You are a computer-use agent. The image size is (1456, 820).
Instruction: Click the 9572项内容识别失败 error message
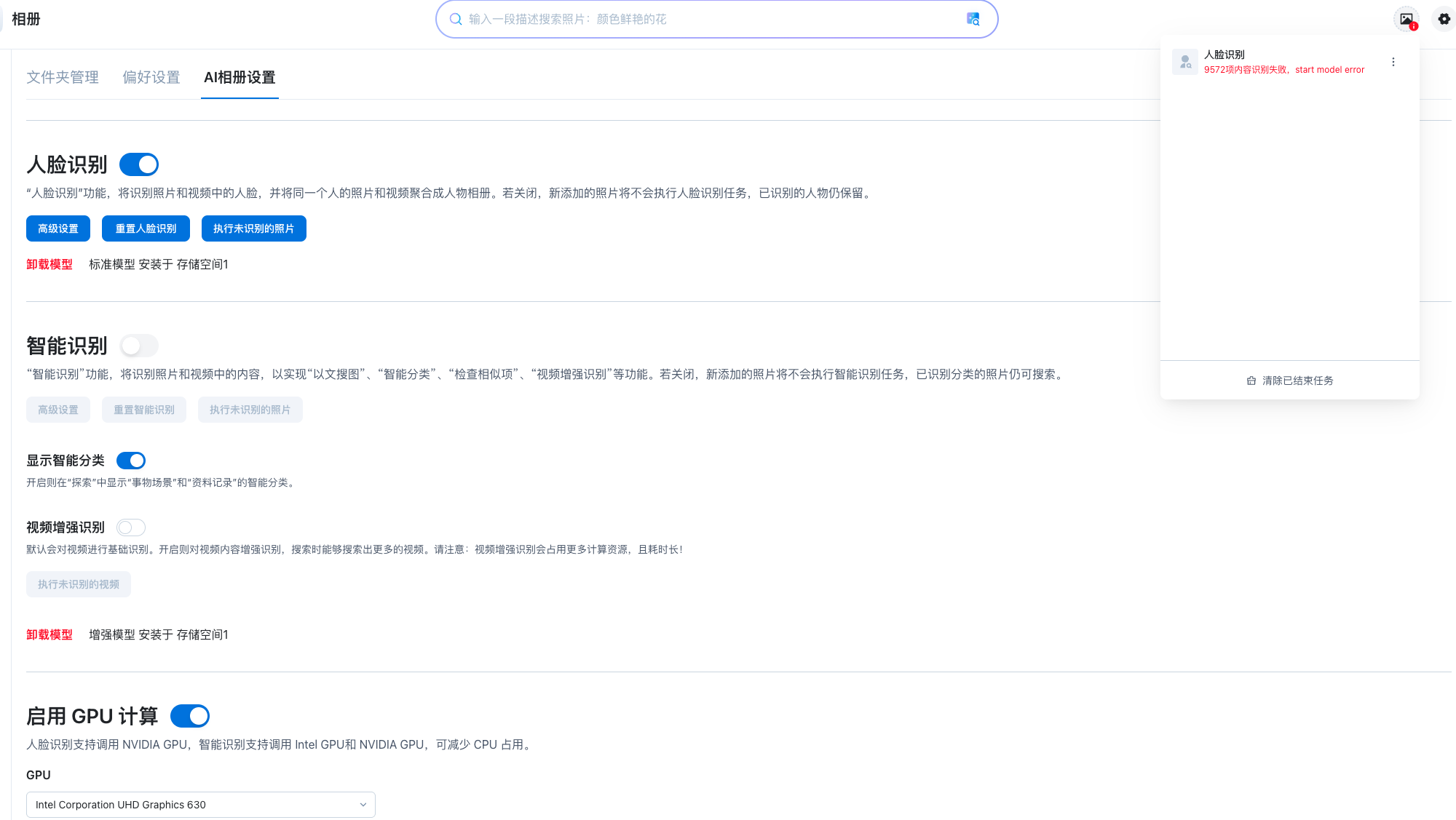pyautogui.click(x=1284, y=70)
